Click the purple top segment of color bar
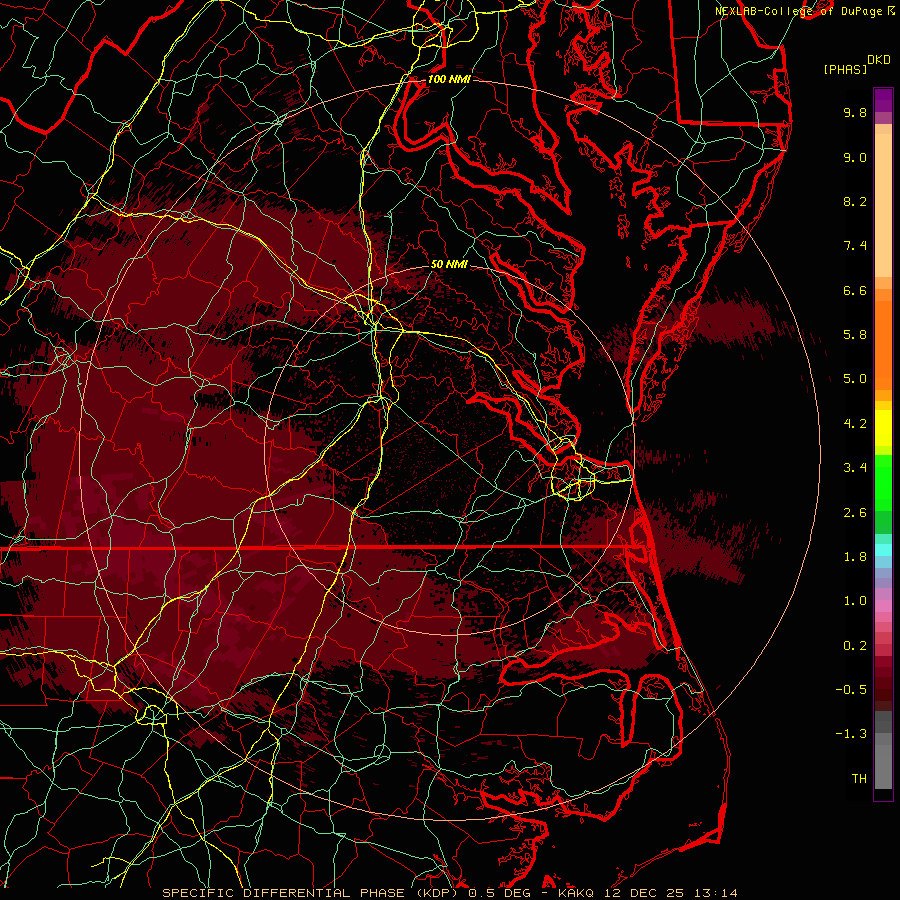Screen dimensions: 900x900 point(883,100)
